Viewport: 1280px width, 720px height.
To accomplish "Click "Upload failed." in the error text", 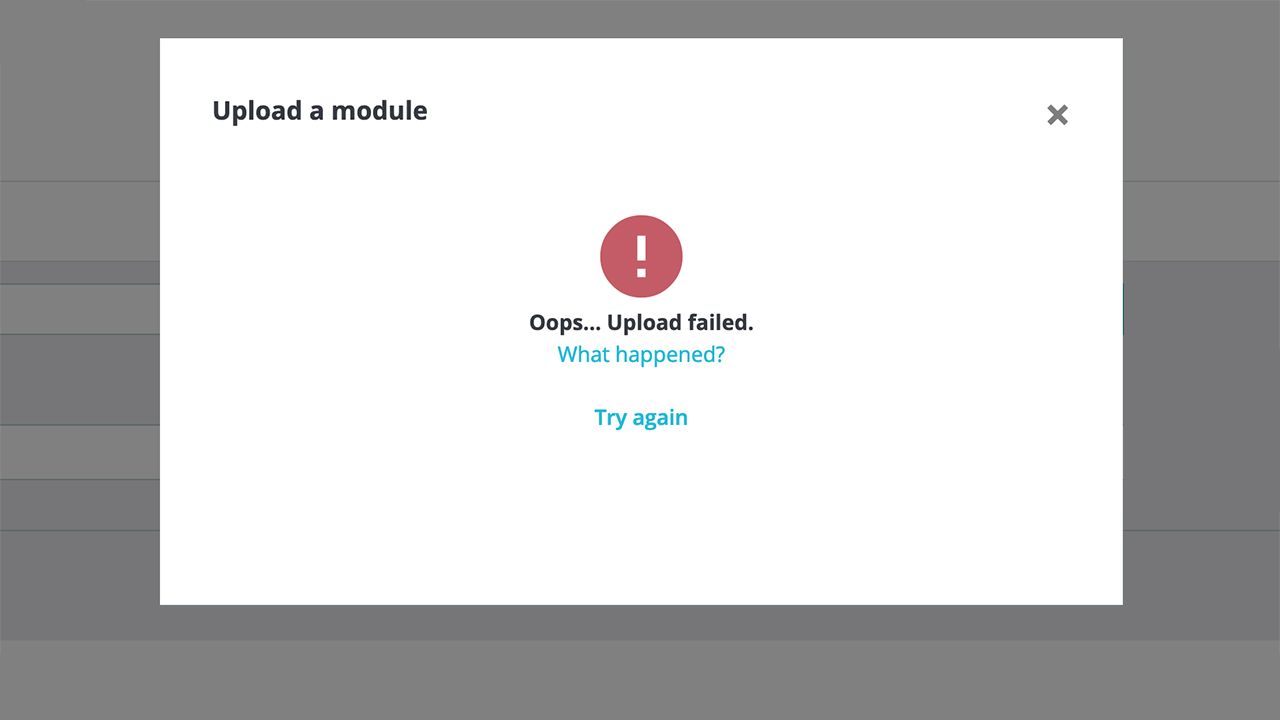I will [680, 322].
